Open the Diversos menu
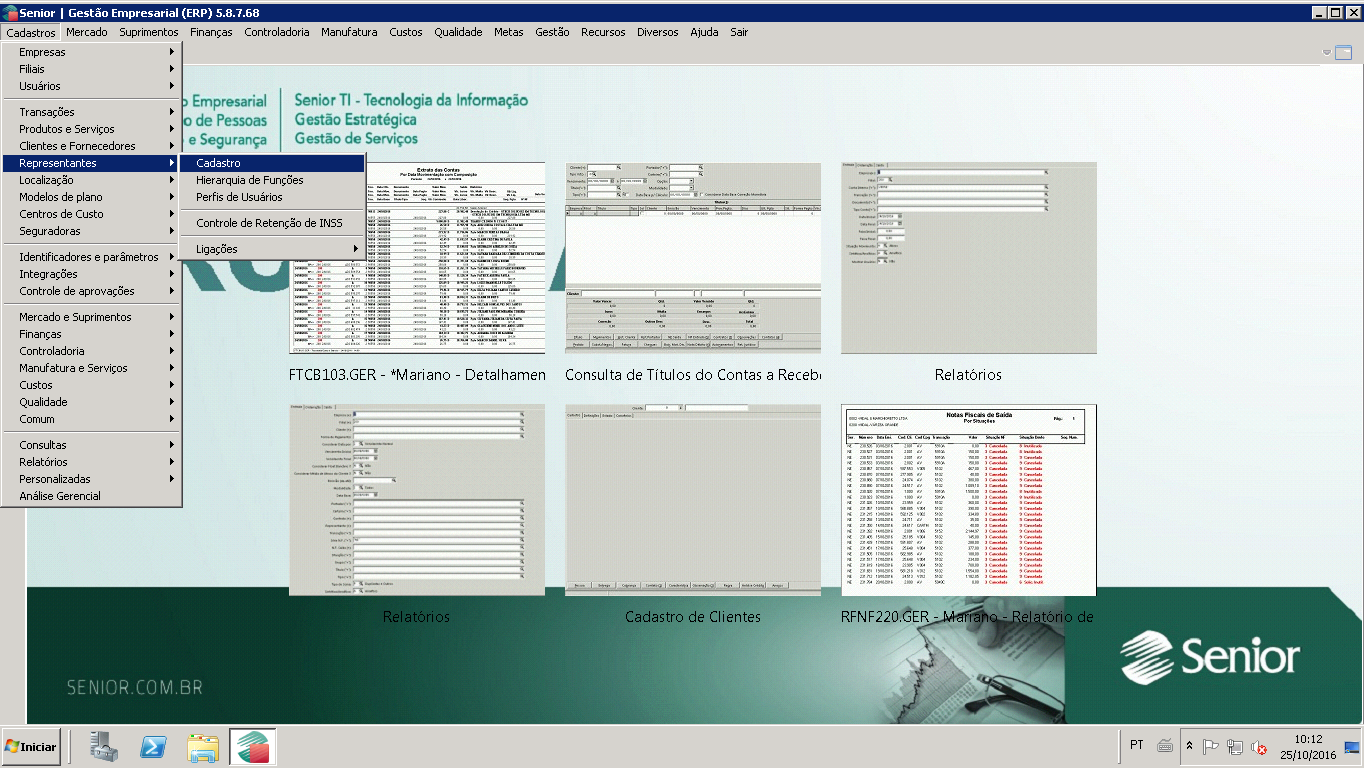This screenshot has width=1364, height=768. (658, 32)
